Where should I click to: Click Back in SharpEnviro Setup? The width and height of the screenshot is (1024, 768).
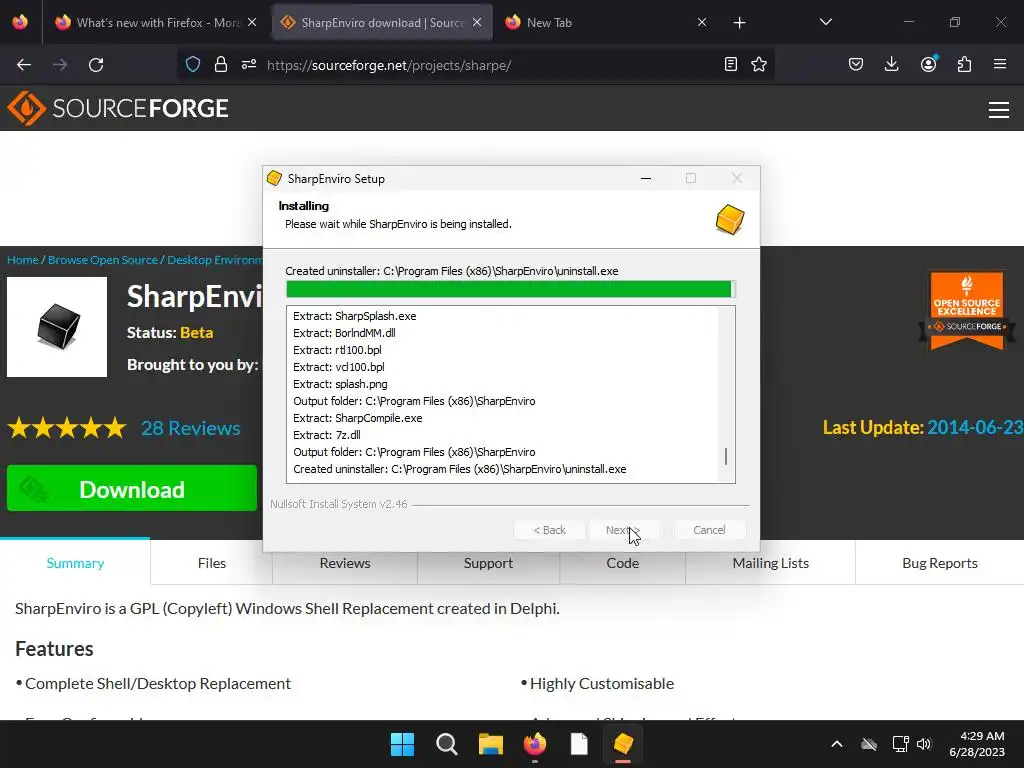point(549,530)
